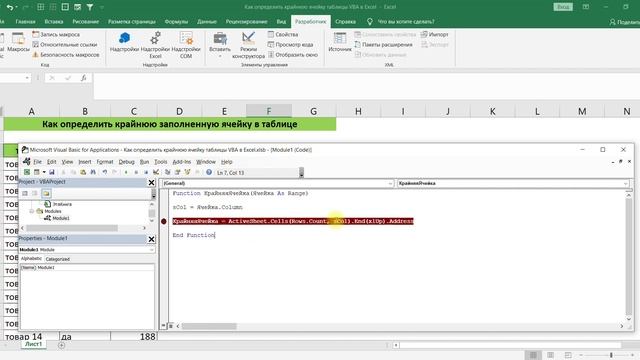Image resolution: width=640 pixels, height=360 pixels.
Task: Open the Вид ribbon tab
Action: pos(281,22)
